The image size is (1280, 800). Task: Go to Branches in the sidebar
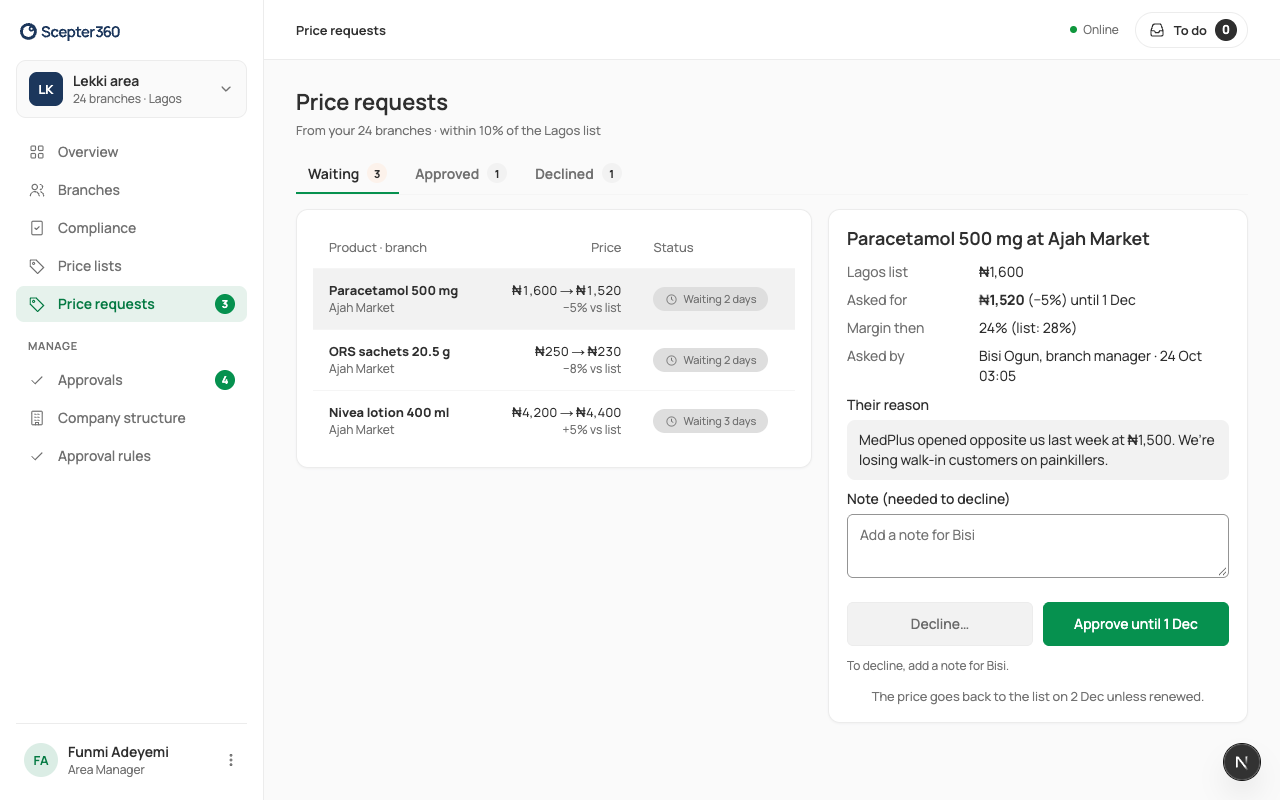click(131, 190)
